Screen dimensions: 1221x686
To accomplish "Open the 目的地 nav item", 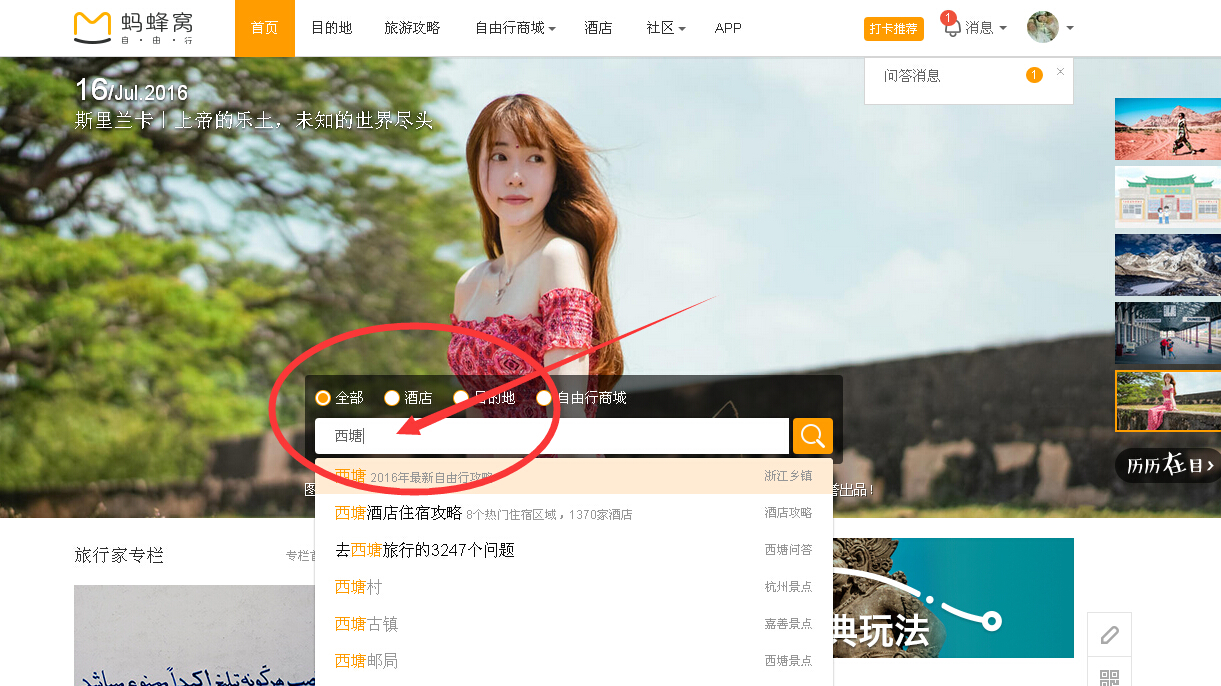I will click(332, 28).
